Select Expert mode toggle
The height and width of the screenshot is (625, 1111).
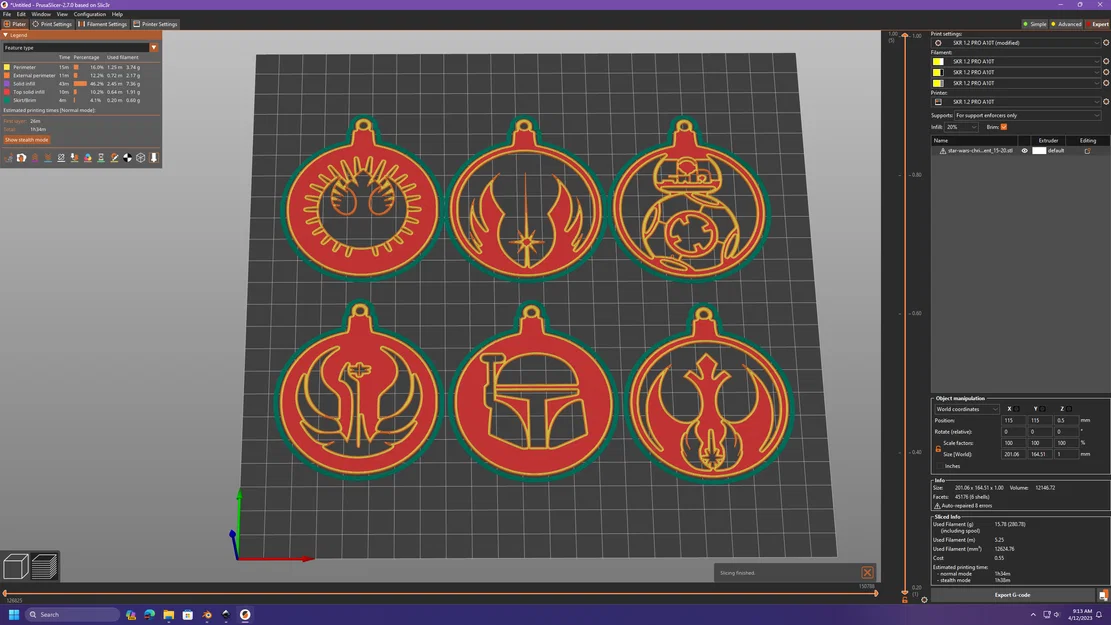coord(1098,24)
